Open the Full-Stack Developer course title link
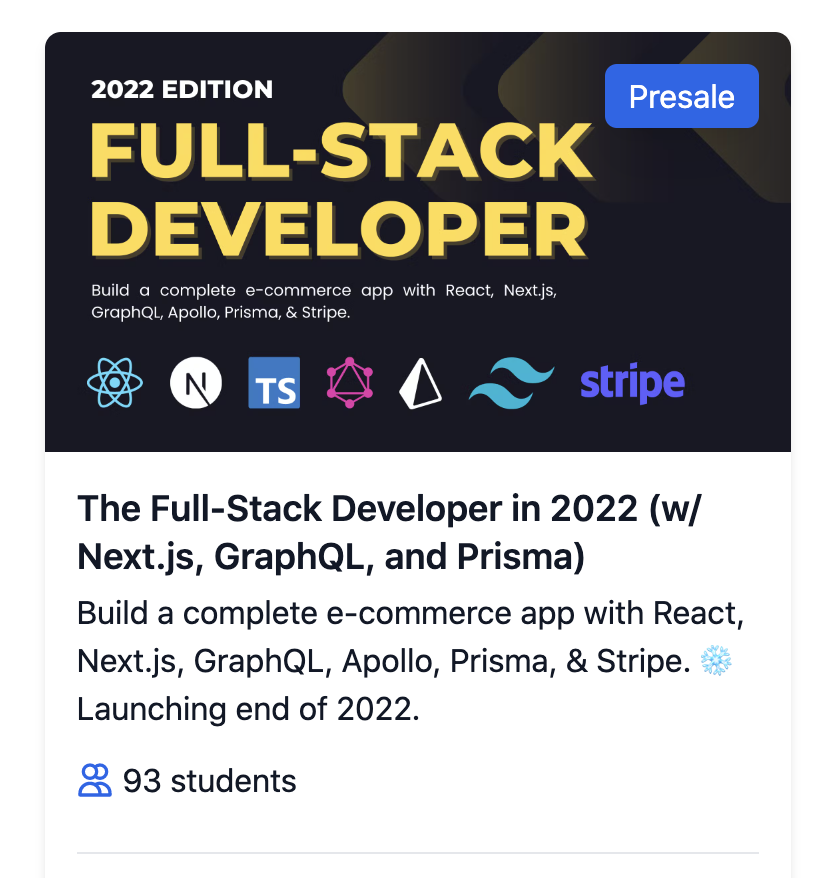 tap(389, 533)
